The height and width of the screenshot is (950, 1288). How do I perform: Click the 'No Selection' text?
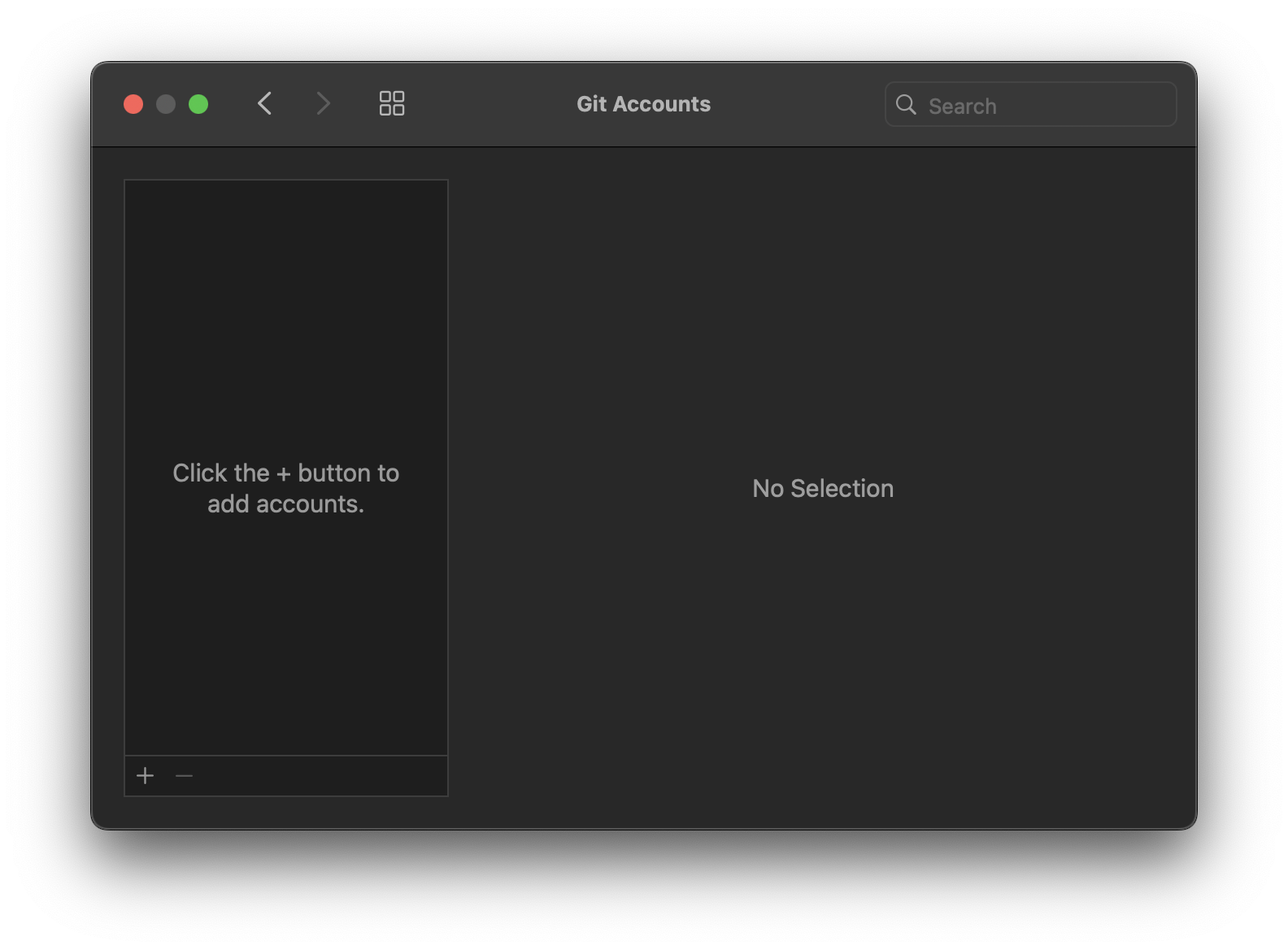(x=823, y=488)
